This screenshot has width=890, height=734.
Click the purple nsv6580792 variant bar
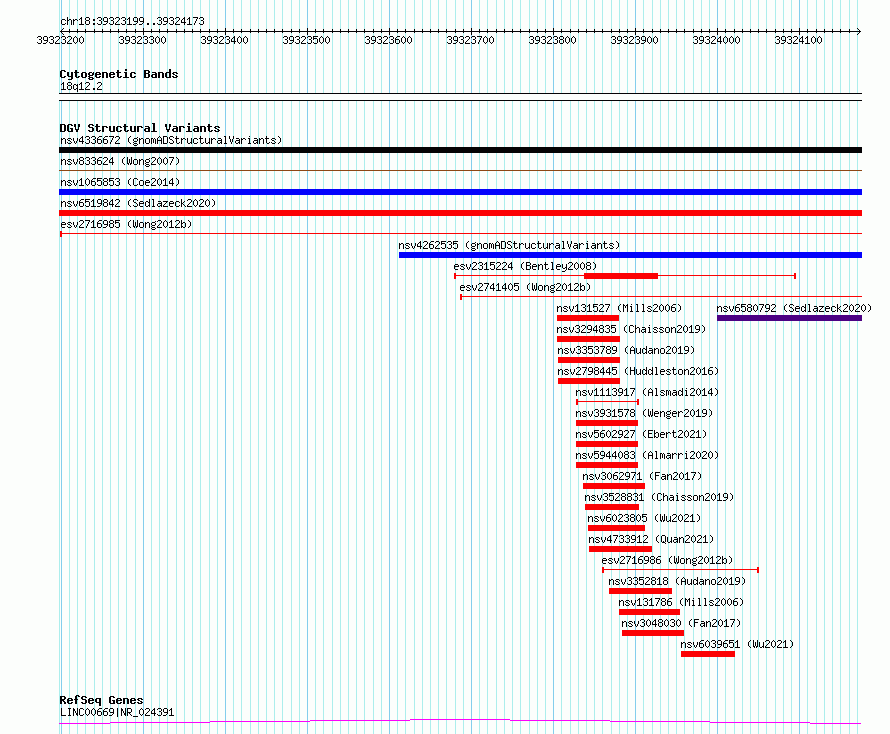coord(790,318)
